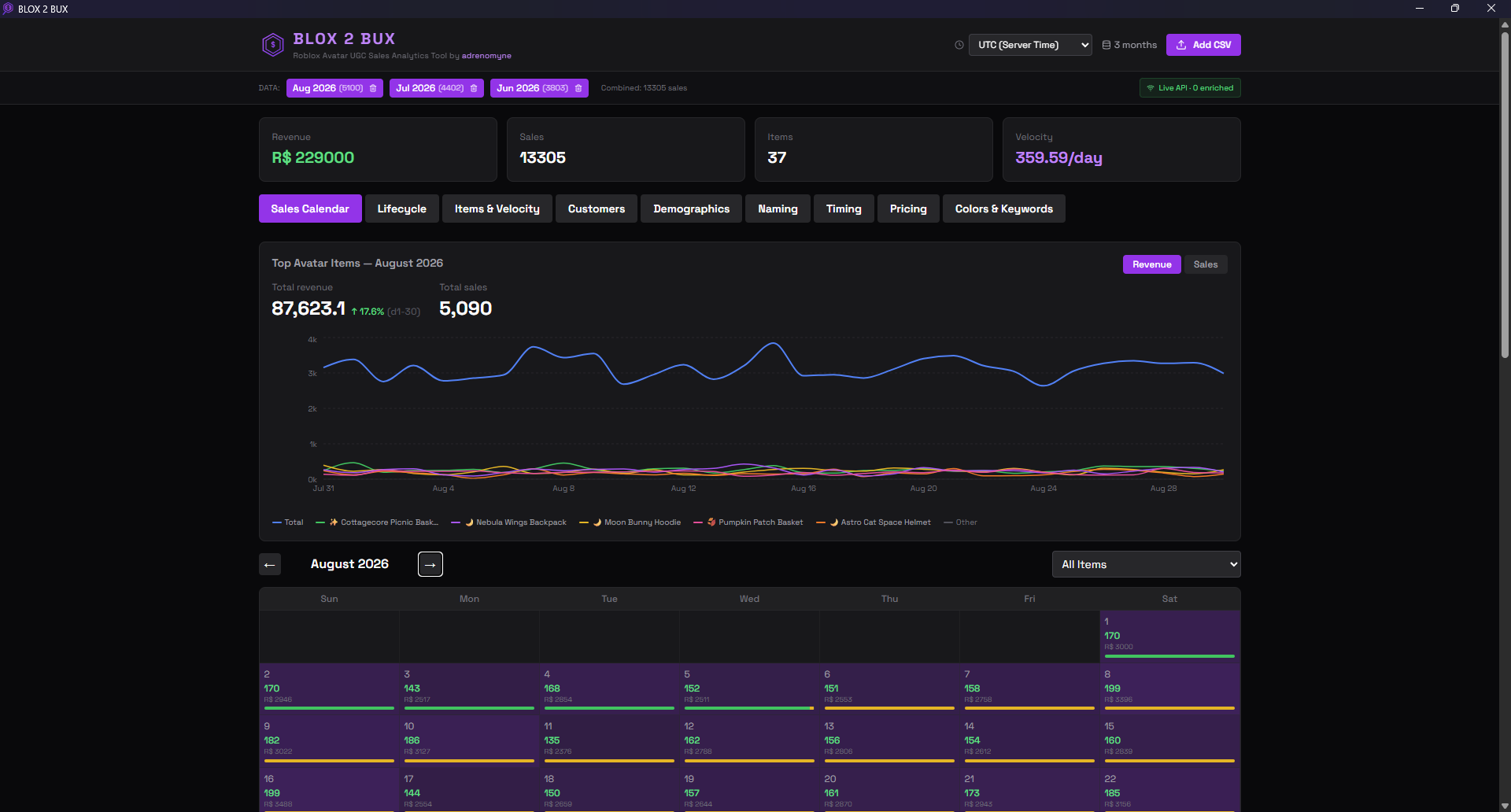Image resolution: width=1511 pixels, height=812 pixels.
Task: Open the Colors & Keywords tab
Action: pos(1003,209)
